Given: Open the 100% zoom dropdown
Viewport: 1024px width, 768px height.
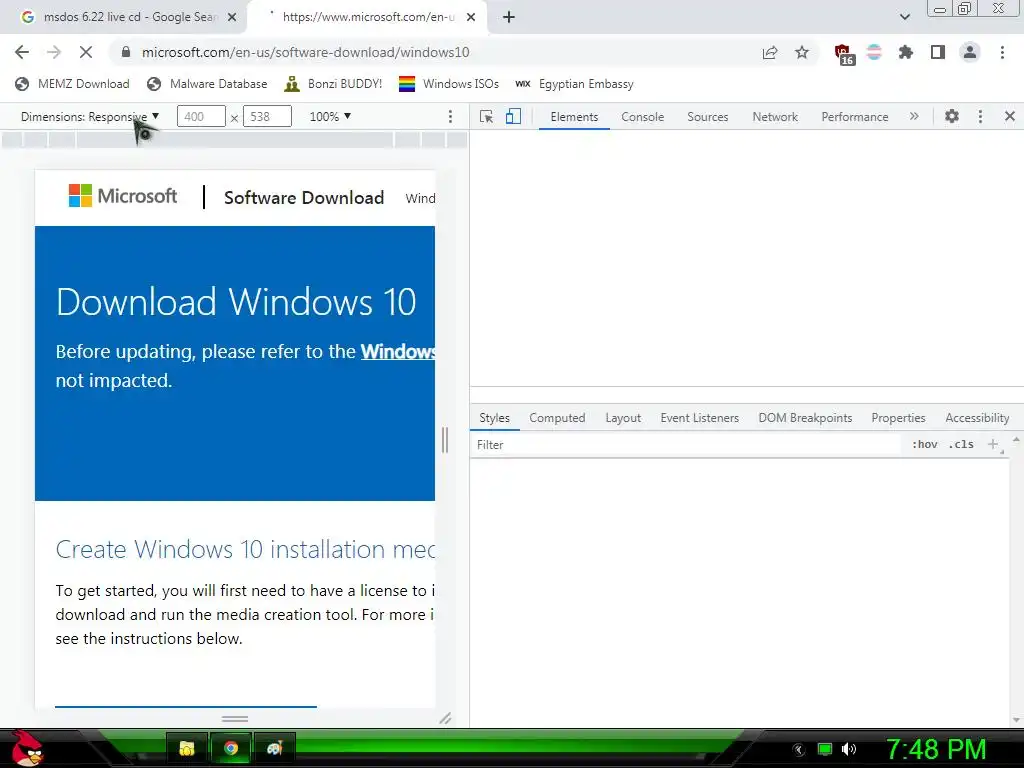Looking at the screenshot, I should click(x=330, y=116).
